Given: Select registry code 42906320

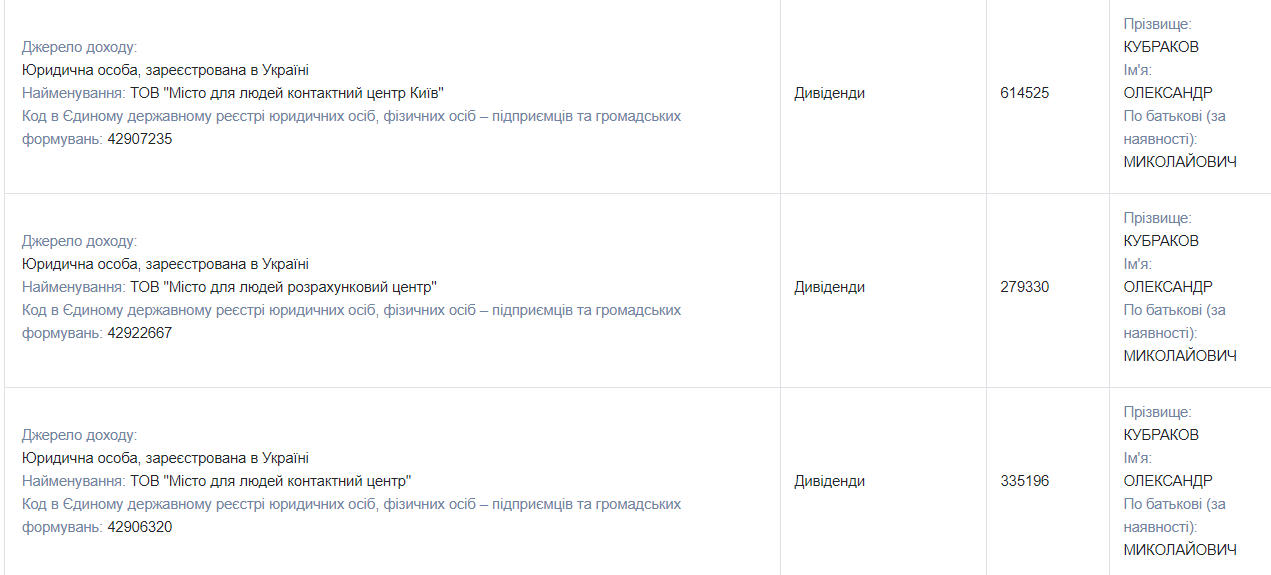Looking at the screenshot, I should 139,527.
